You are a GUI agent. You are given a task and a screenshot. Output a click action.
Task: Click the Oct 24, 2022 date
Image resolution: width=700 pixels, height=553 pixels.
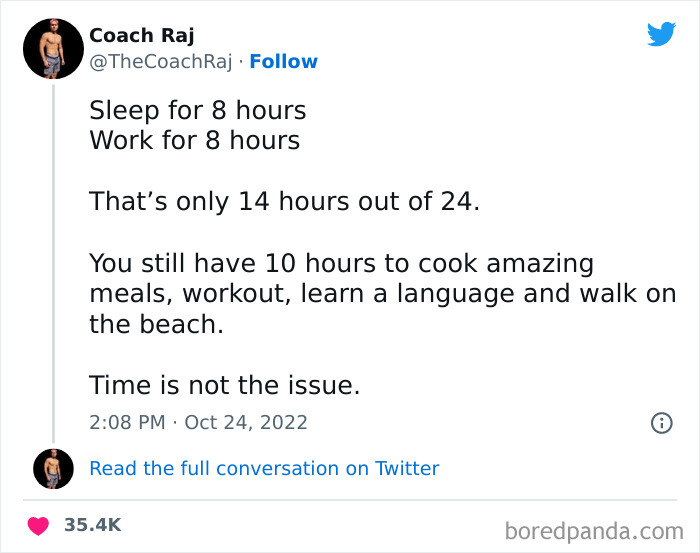[x=246, y=422]
